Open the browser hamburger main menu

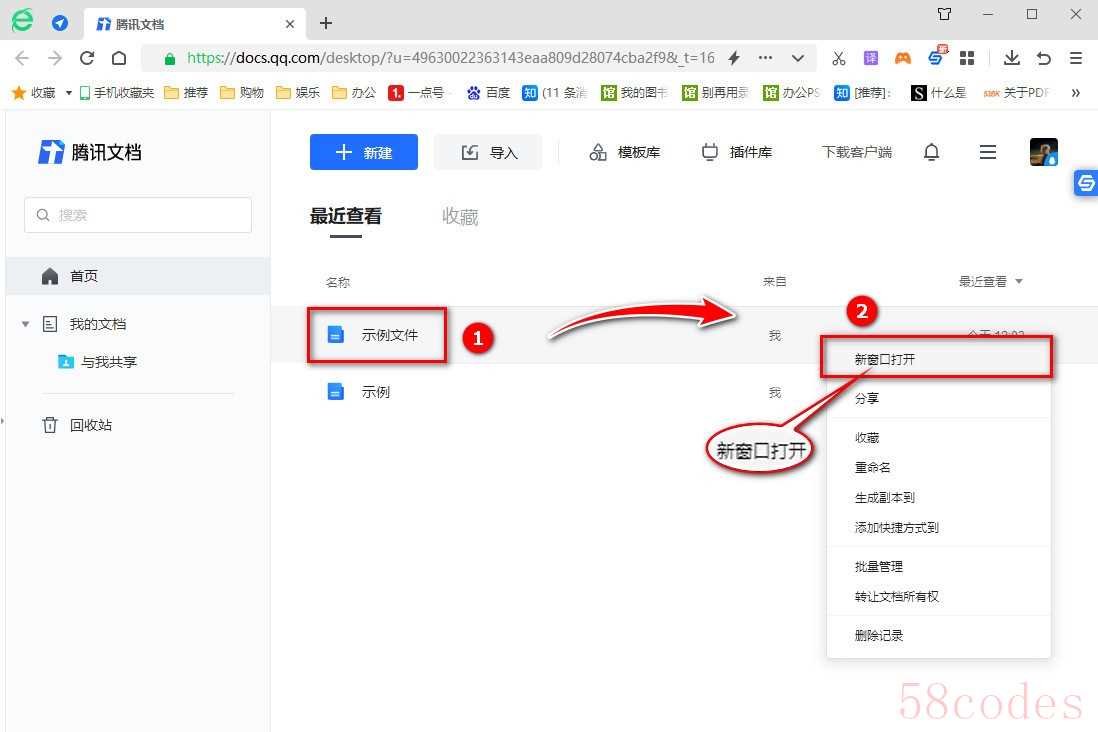[1076, 58]
